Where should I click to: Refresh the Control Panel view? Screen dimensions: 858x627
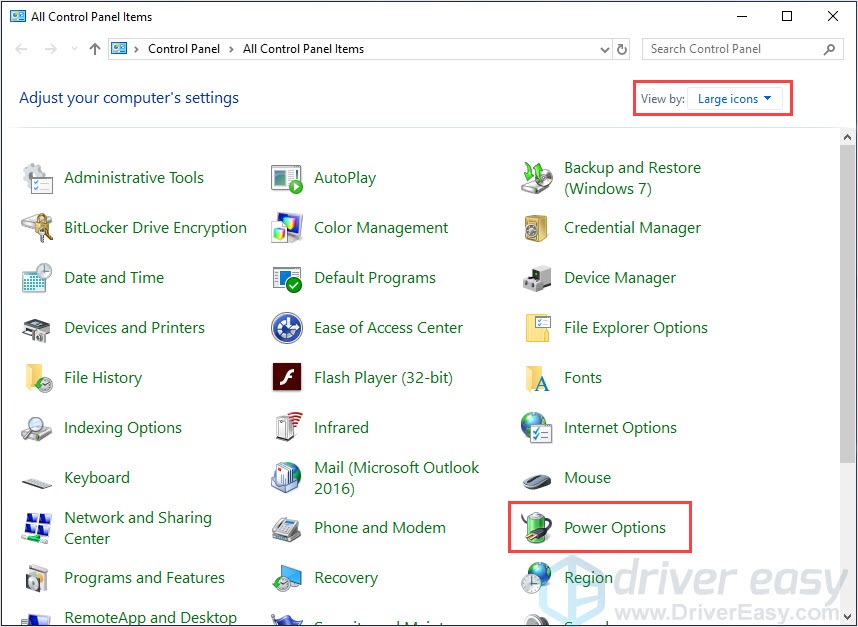(622, 49)
